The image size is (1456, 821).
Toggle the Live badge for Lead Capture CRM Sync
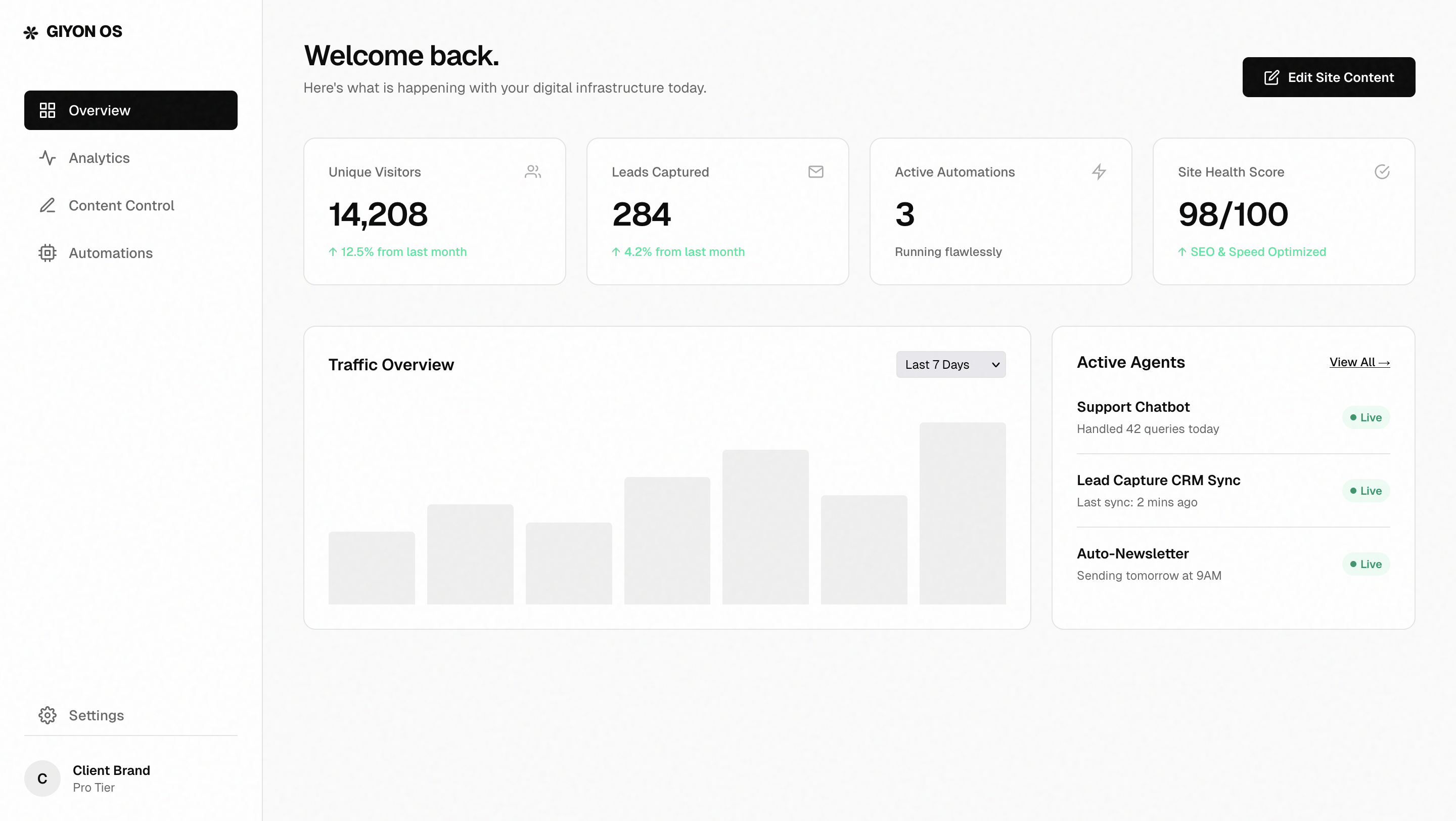[1366, 491]
